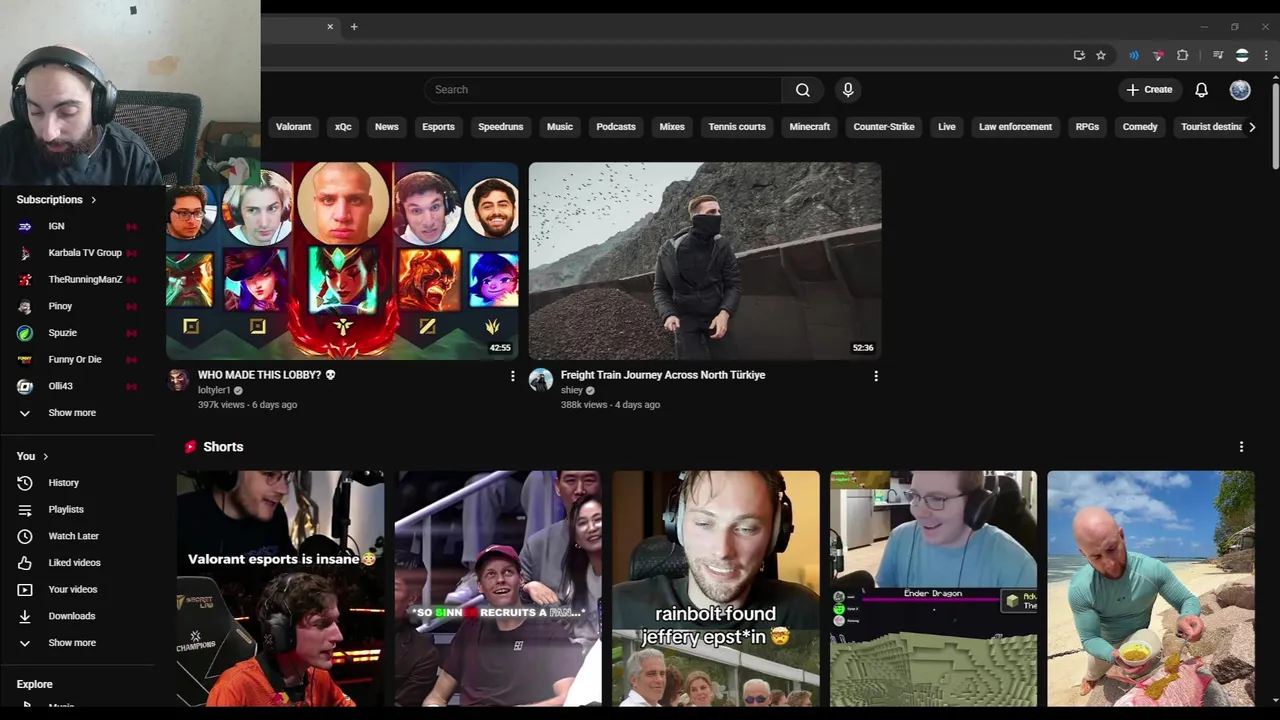The height and width of the screenshot is (720, 1280).
Task: Select the Esports category chip
Action: click(438, 127)
